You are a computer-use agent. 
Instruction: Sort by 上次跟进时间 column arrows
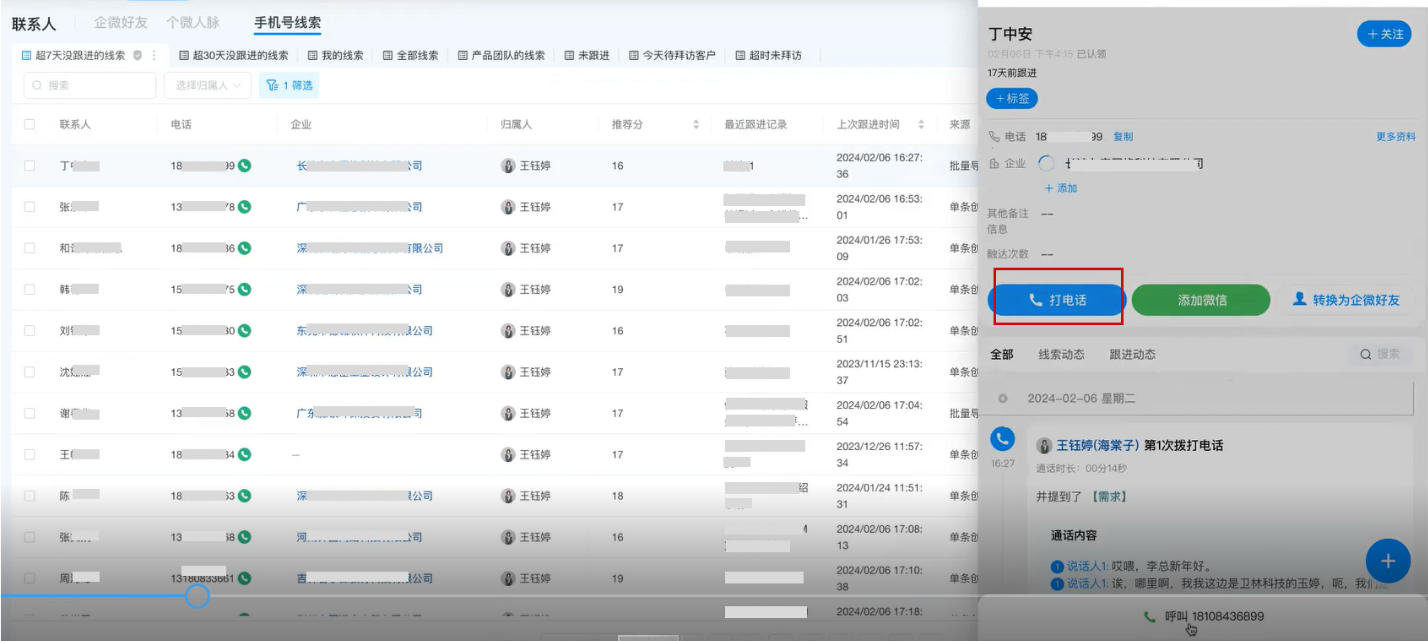[x=921, y=125]
